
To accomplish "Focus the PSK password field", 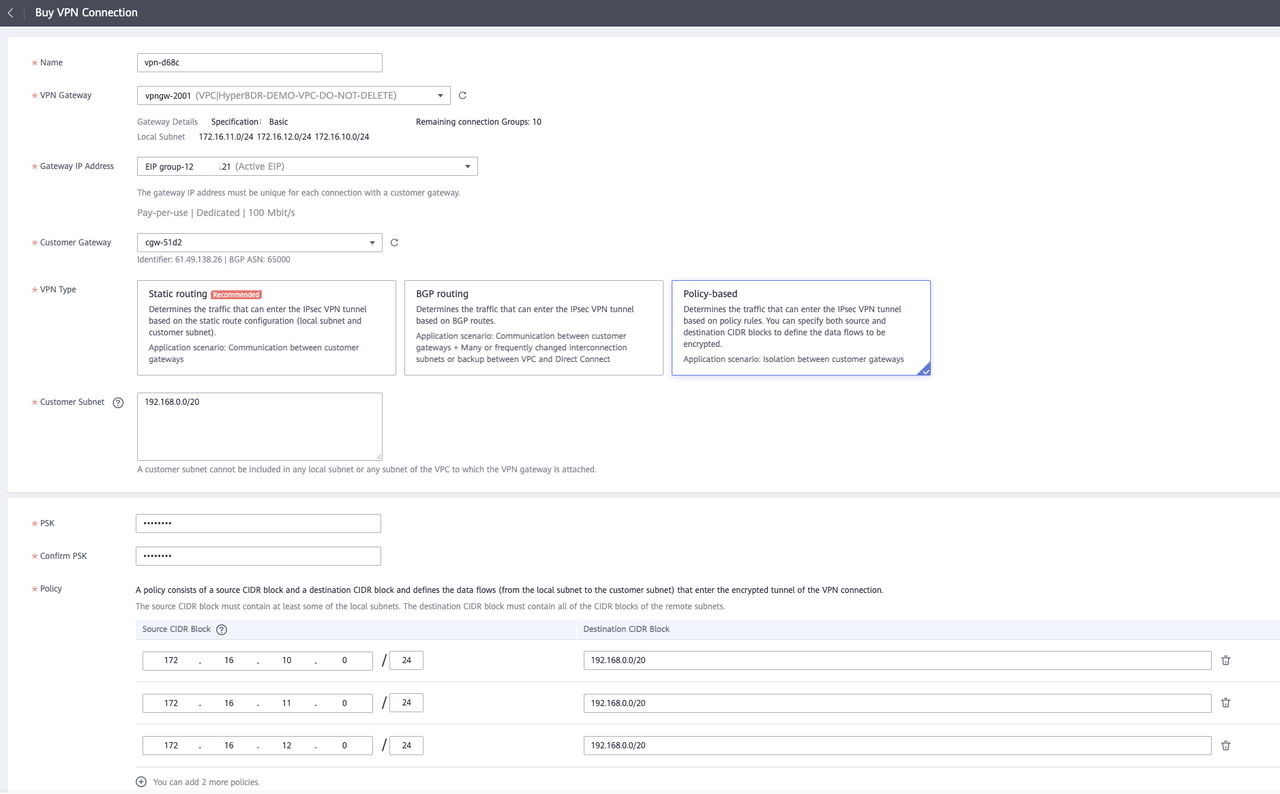I will pos(259,523).
